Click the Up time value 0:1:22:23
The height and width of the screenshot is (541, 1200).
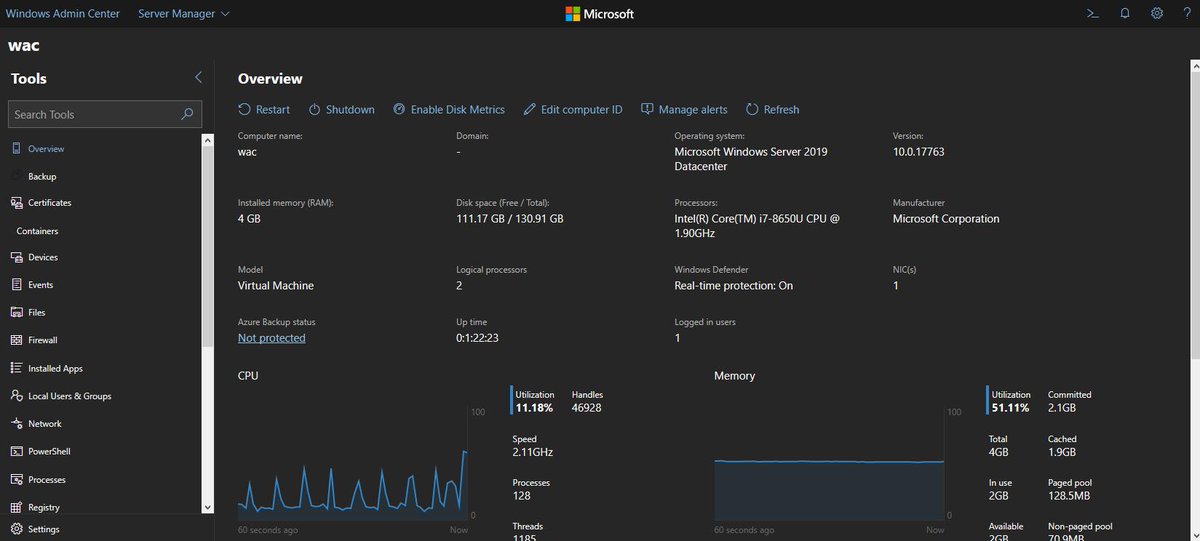(477, 338)
